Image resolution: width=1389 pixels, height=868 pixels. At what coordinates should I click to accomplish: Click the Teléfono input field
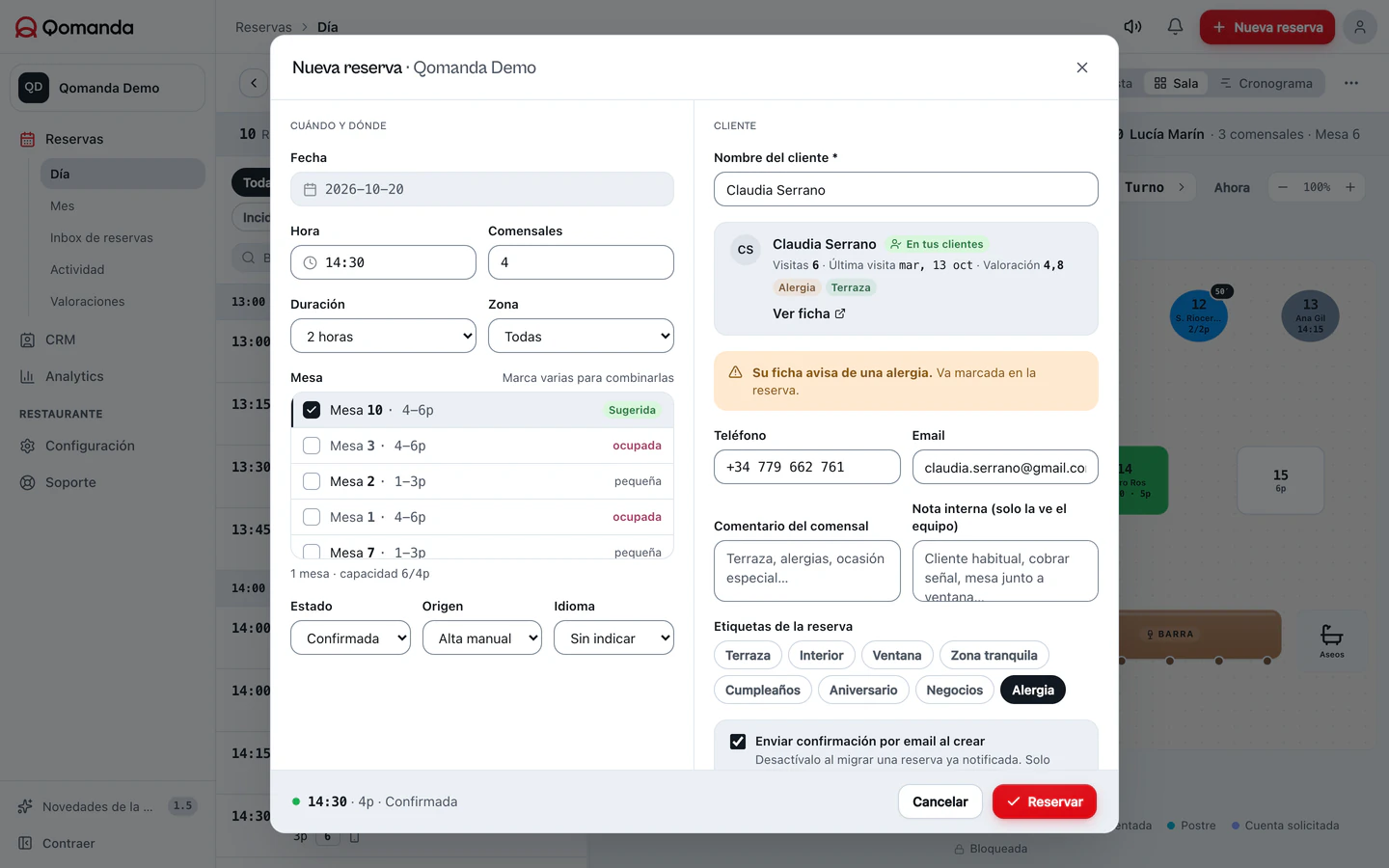pos(807,467)
